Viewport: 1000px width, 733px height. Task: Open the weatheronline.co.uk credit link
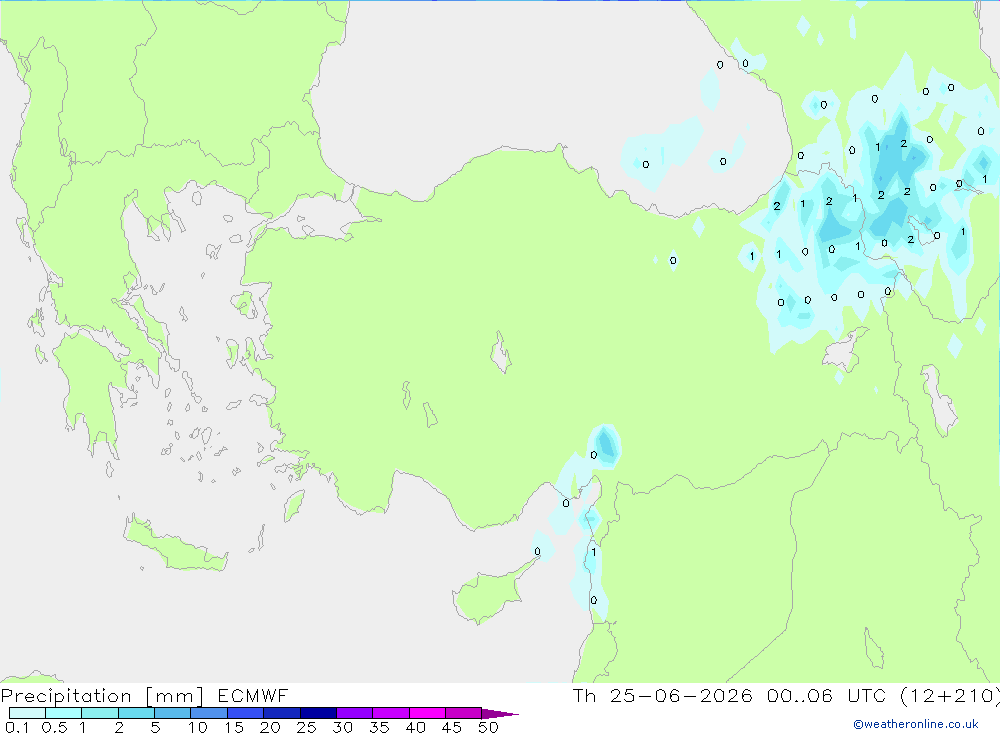pyautogui.click(x=916, y=724)
